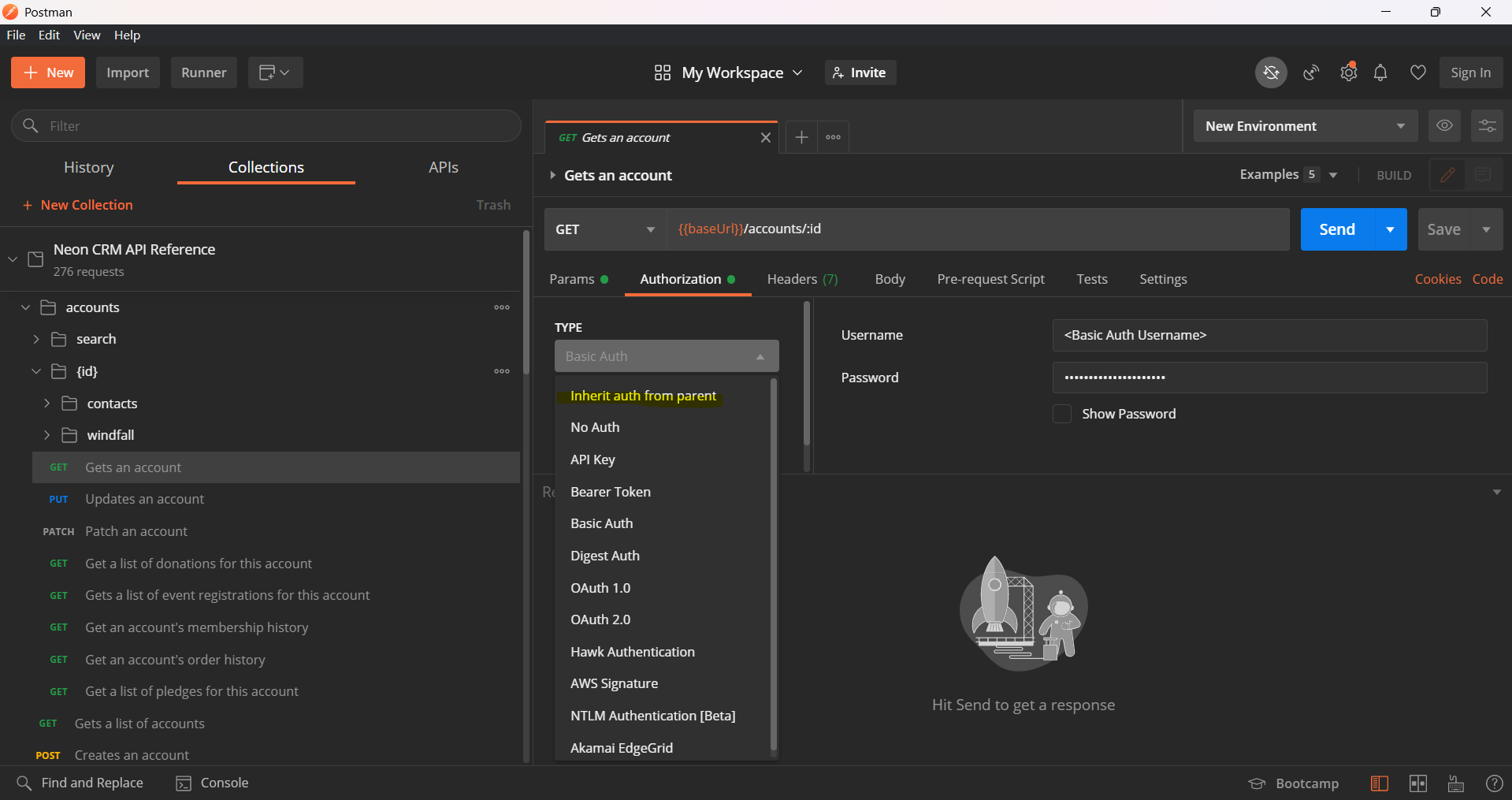
Task: Open the comments icon beside BUILD
Action: 1483,175
